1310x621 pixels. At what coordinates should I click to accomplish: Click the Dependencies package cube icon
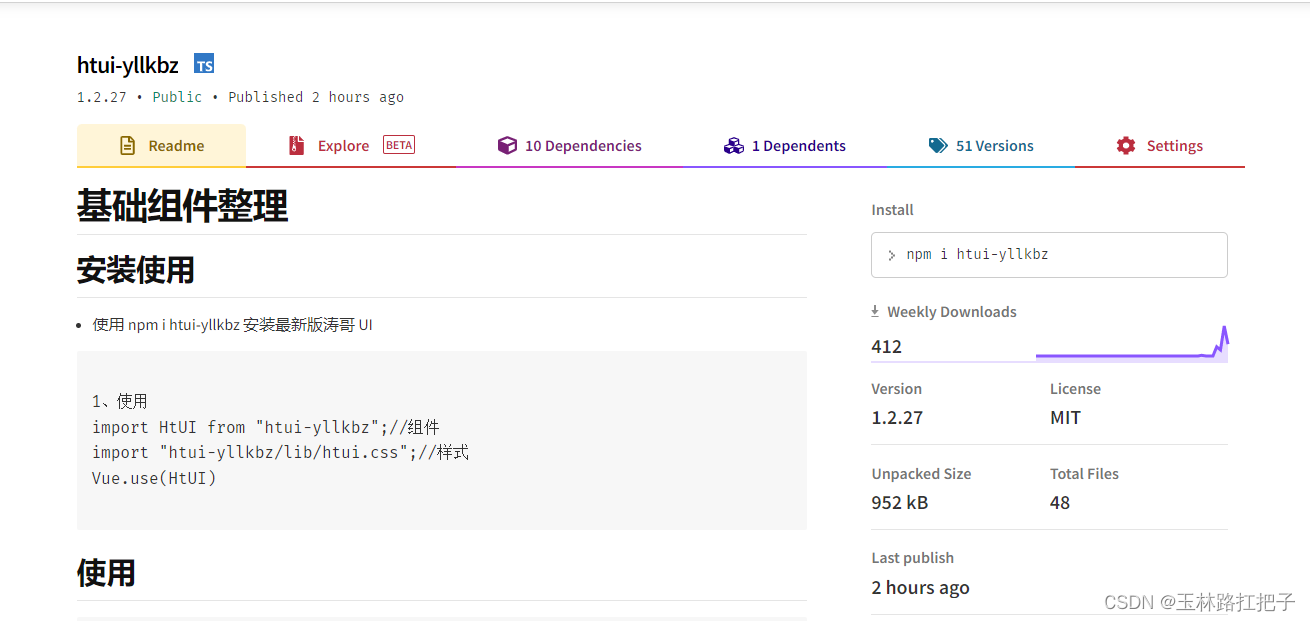507,145
